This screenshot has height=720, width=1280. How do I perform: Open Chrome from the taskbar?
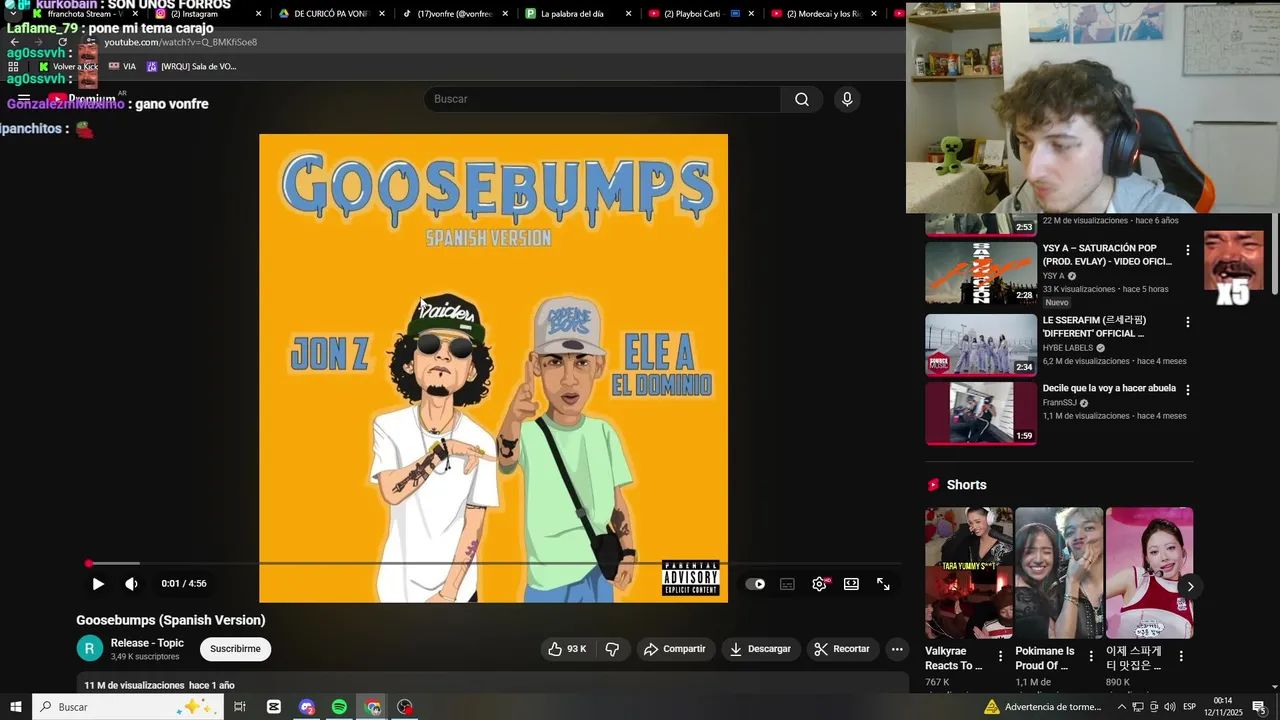point(373,707)
